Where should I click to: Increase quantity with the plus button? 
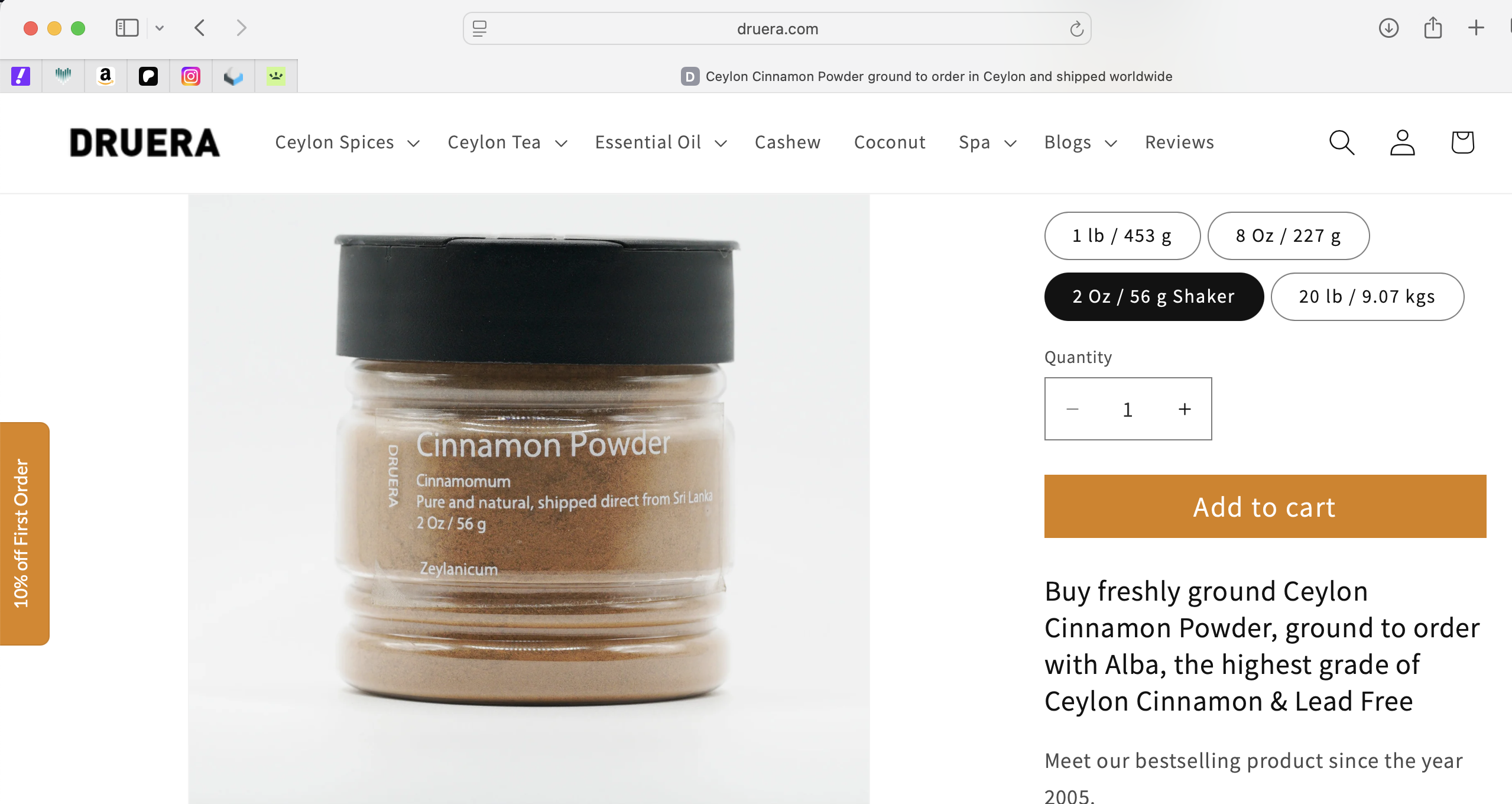click(x=1185, y=409)
